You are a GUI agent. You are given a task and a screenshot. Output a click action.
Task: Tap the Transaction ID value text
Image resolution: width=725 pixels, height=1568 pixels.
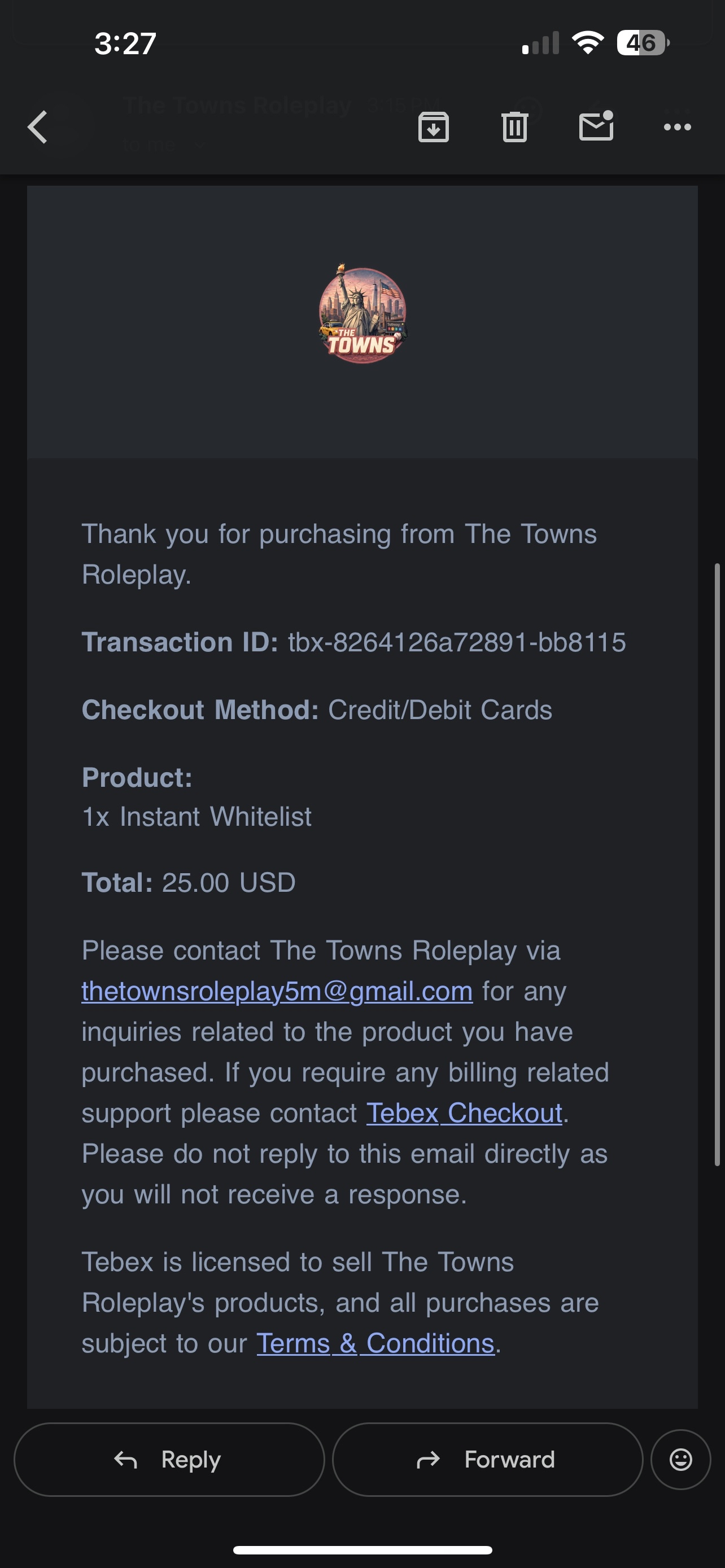point(457,642)
